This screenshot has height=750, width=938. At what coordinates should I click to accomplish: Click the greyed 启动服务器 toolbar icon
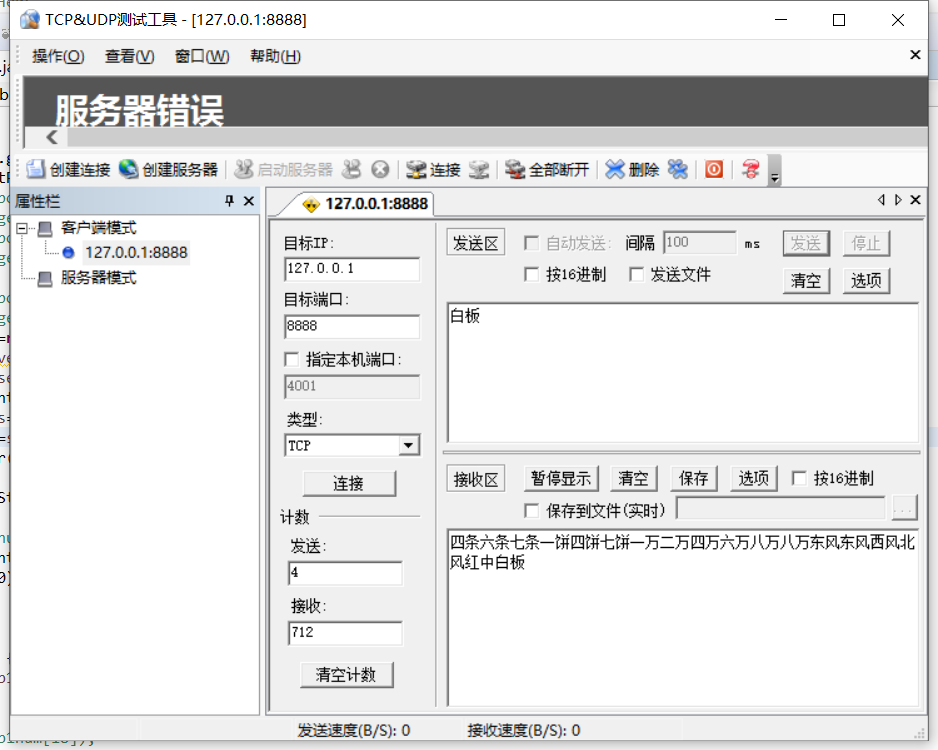pos(243,169)
